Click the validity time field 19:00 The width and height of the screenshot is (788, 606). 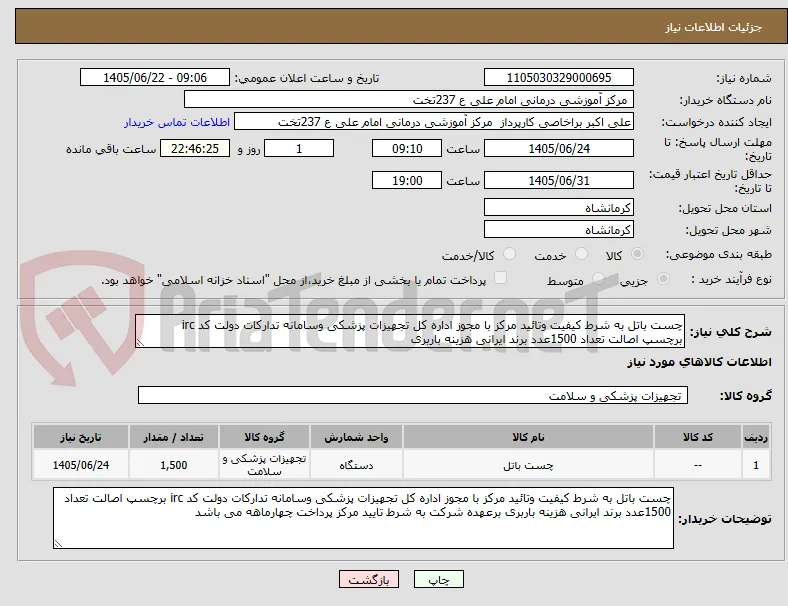(x=407, y=180)
